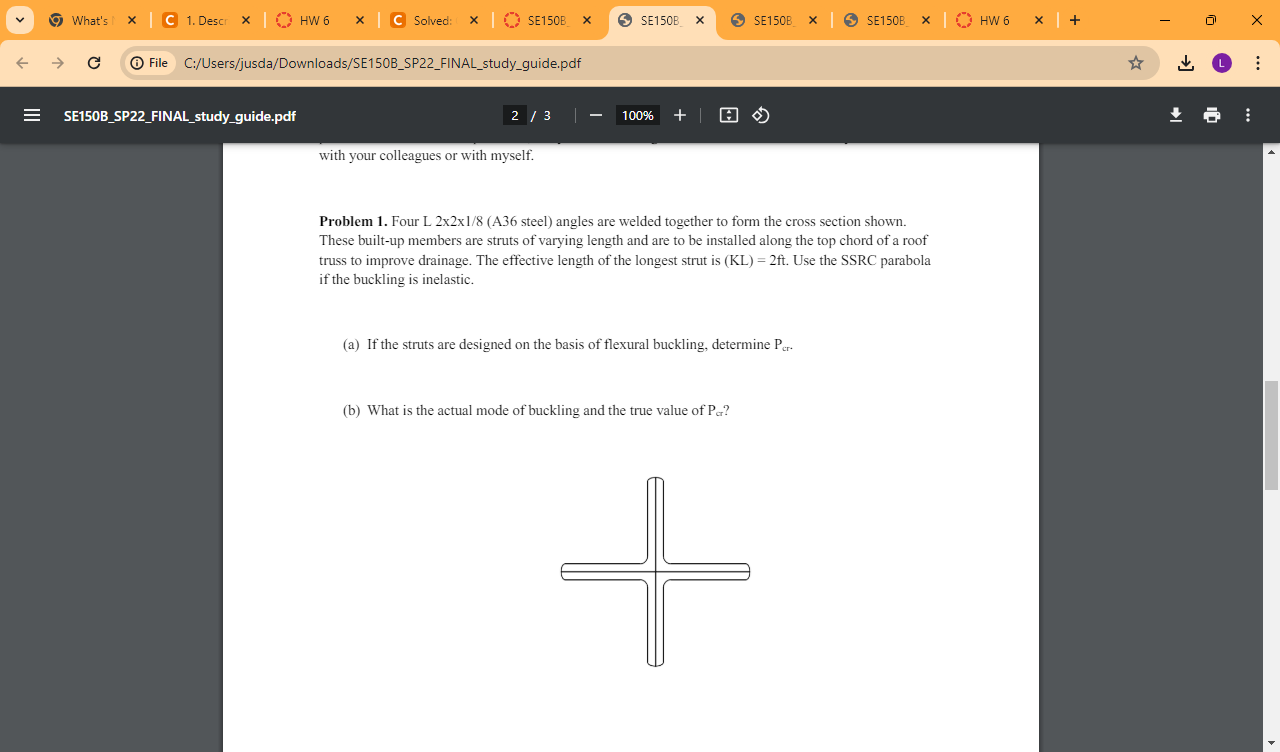Open a new browser tab

(x=1074, y=20)
